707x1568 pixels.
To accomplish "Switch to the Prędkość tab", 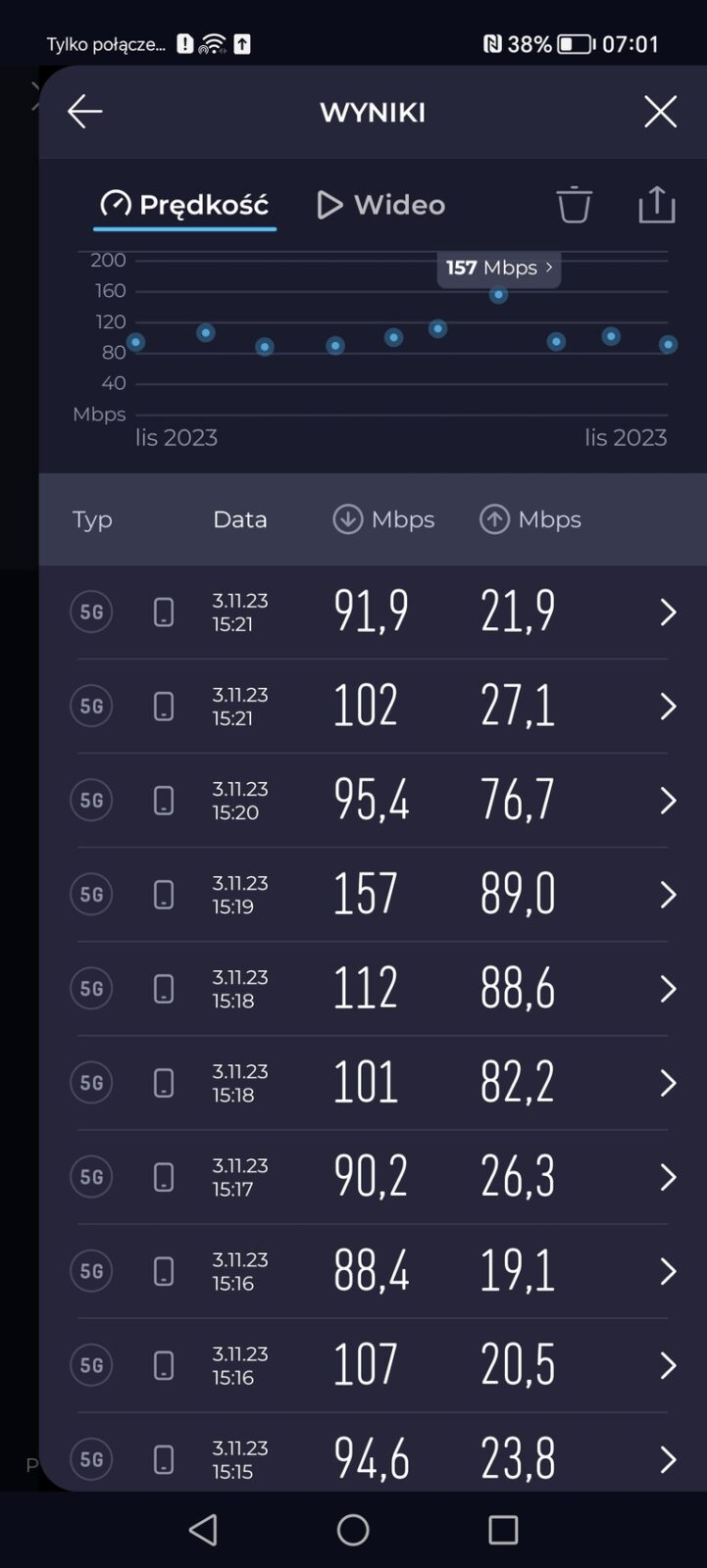I will 184,205.
